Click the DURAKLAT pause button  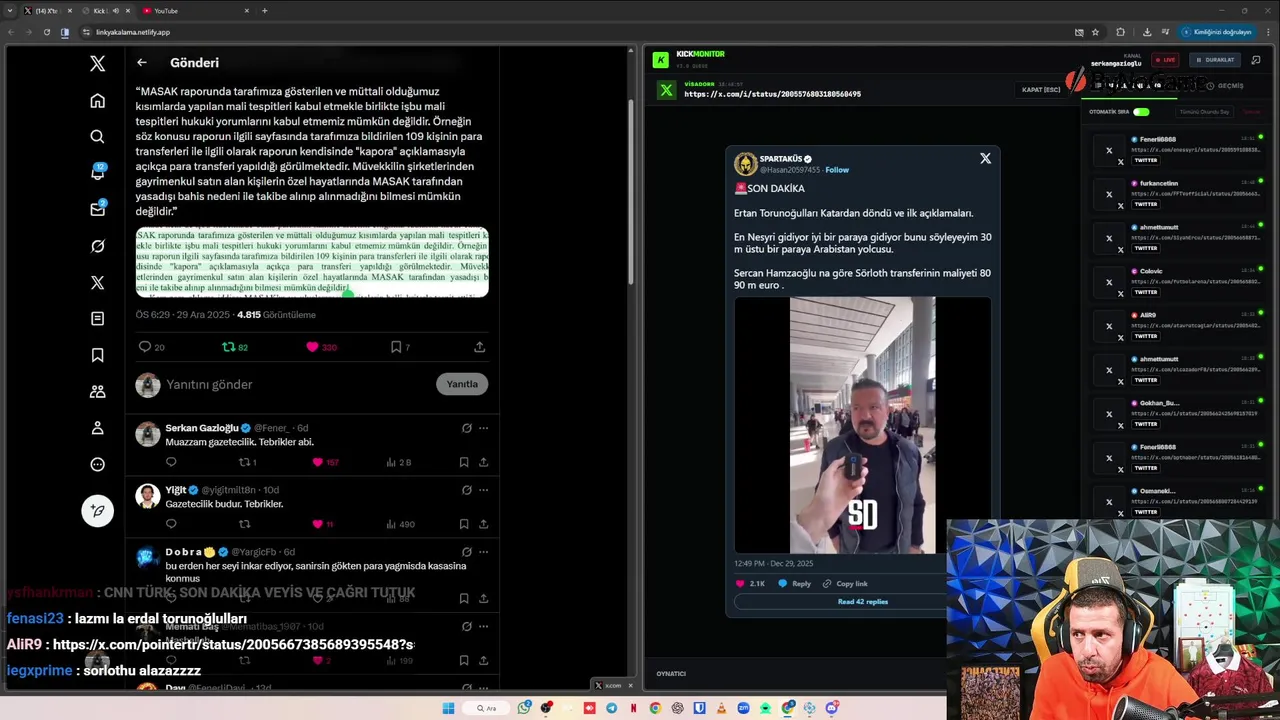1213,60
